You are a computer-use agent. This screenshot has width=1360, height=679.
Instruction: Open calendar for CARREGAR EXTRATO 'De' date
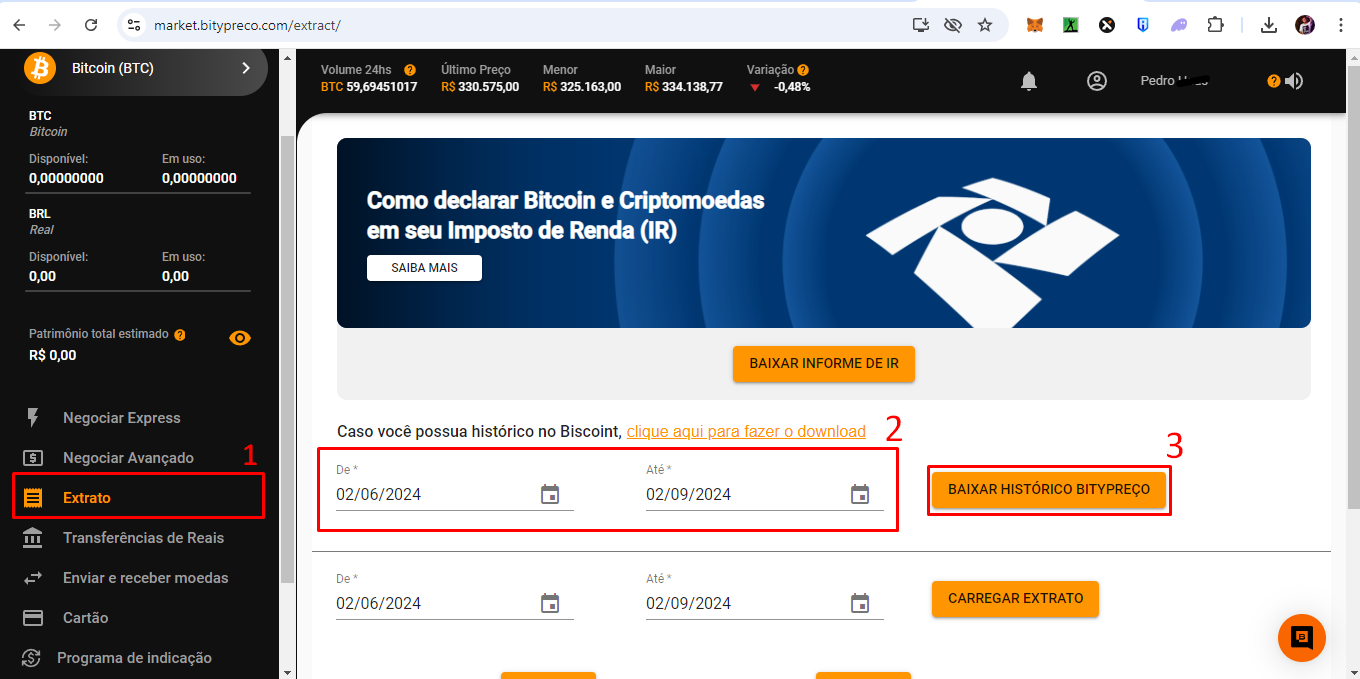(x=550, y=603)
